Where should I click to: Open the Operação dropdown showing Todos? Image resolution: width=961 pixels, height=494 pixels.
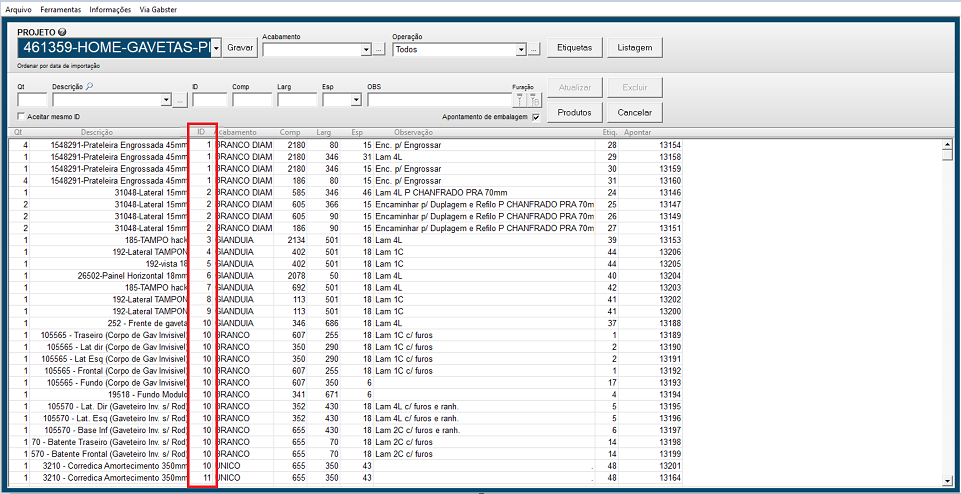click(x=522, y=50)
